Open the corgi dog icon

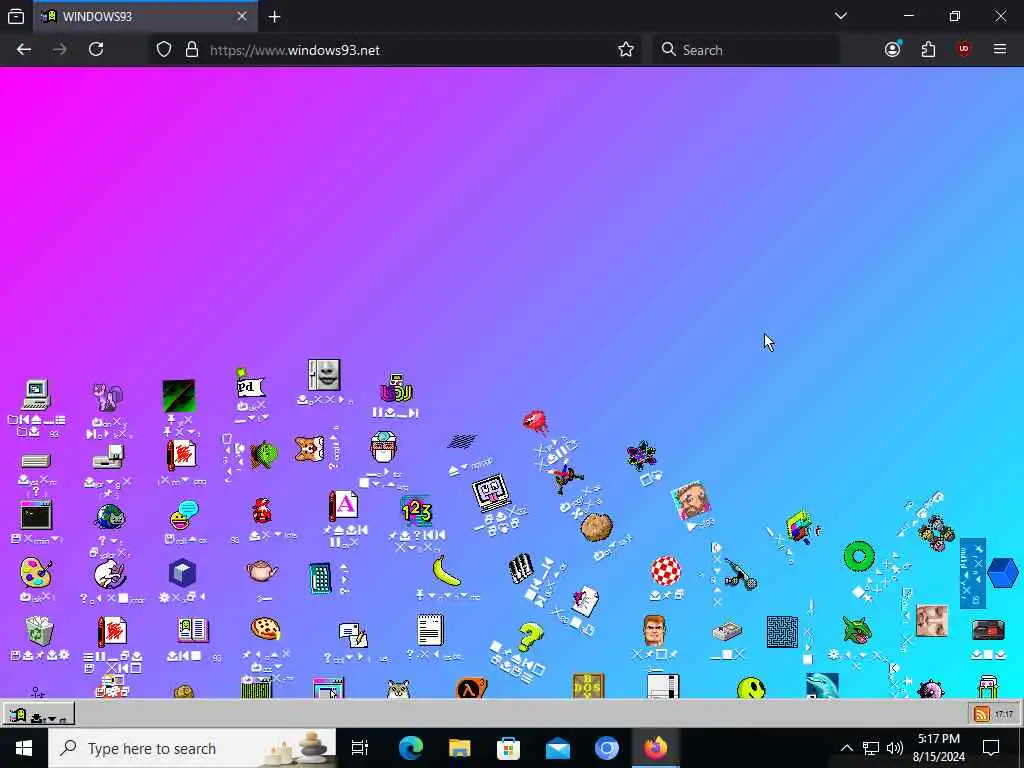tap(310, 449)
